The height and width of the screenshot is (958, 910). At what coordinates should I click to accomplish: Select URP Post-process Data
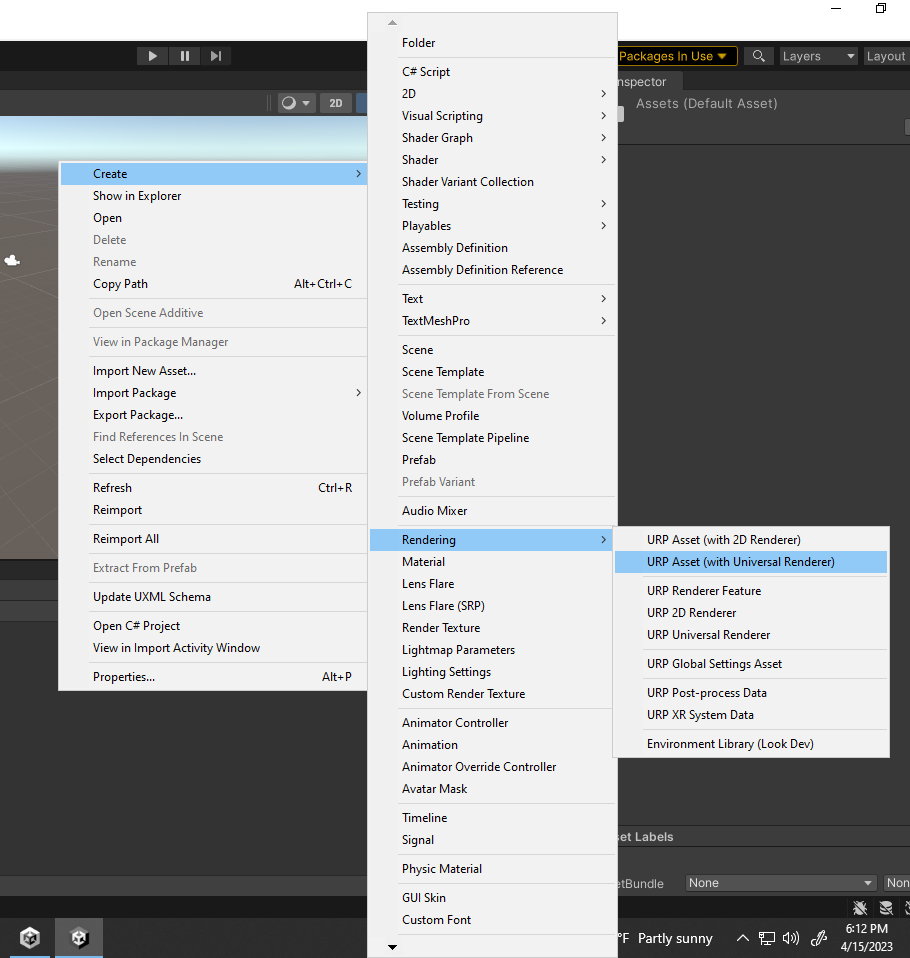pos(751,693)
